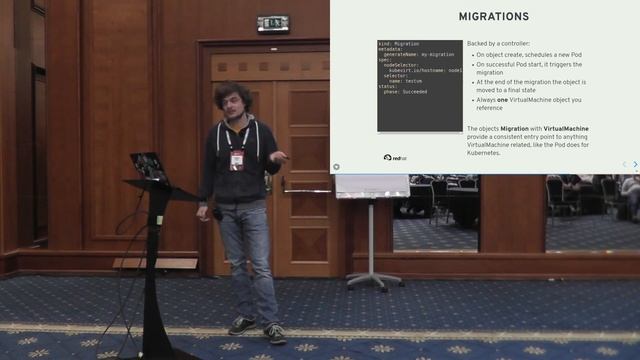This screenshot has width=640, height=360.
Task: Click the "generateName: my-migration" code line
Action: (419, 54)
